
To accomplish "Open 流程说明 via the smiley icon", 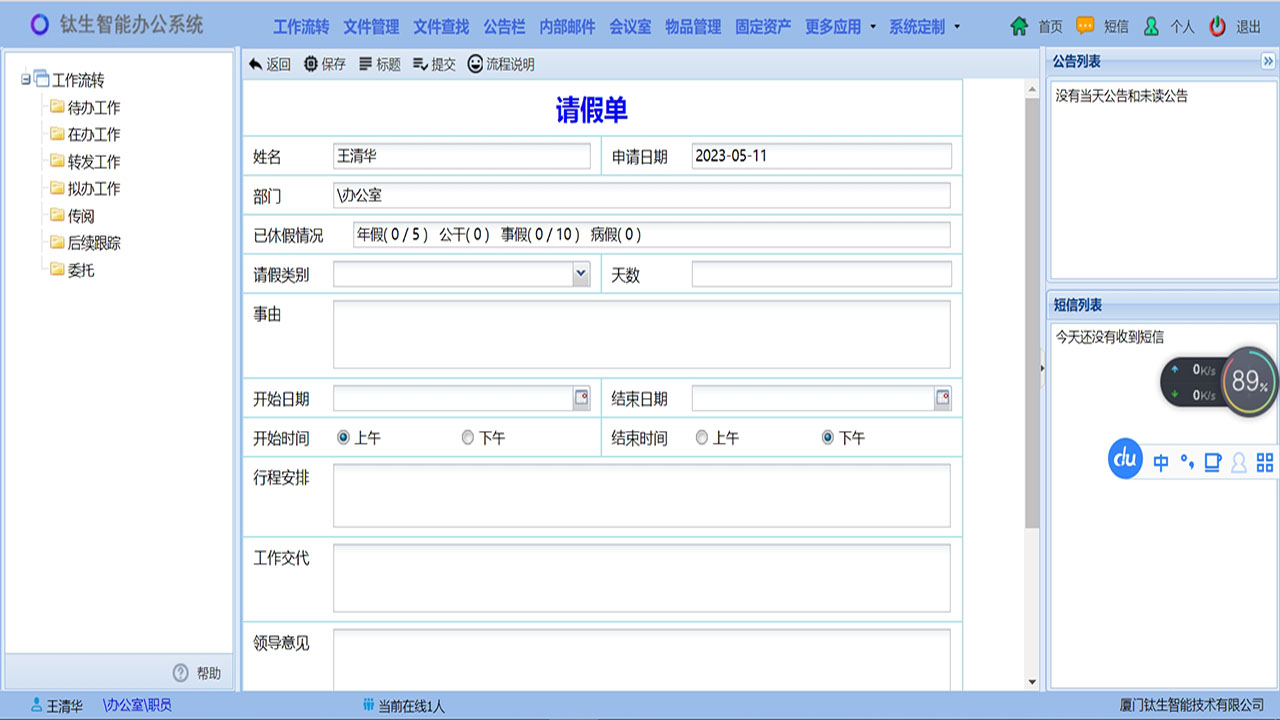I will click(x=475, y=64).
